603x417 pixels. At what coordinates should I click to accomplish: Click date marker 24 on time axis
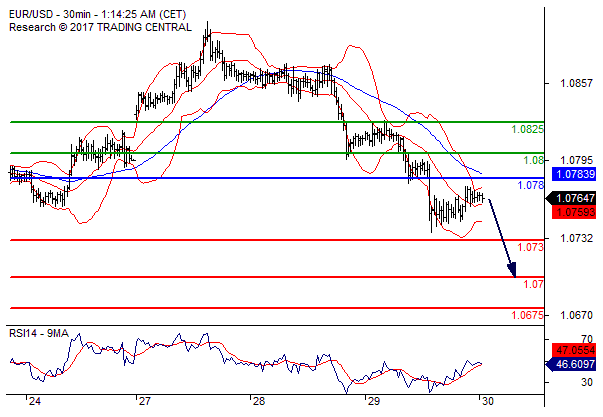(35, 401)
